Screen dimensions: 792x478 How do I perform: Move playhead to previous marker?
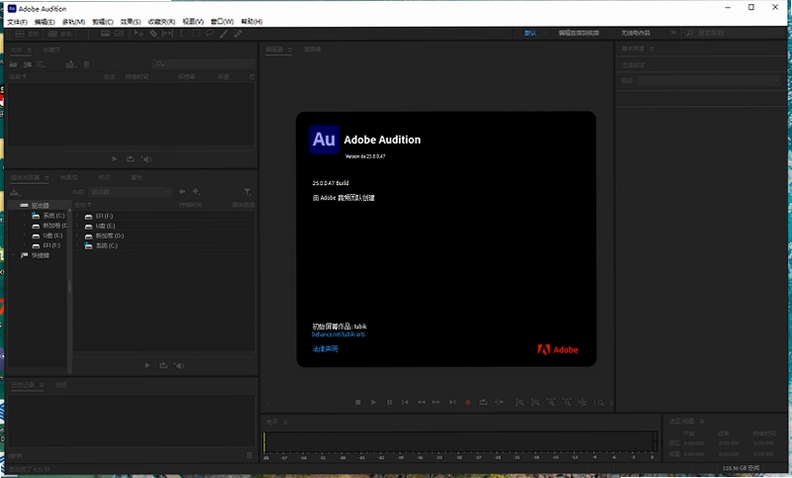[405, 402]
